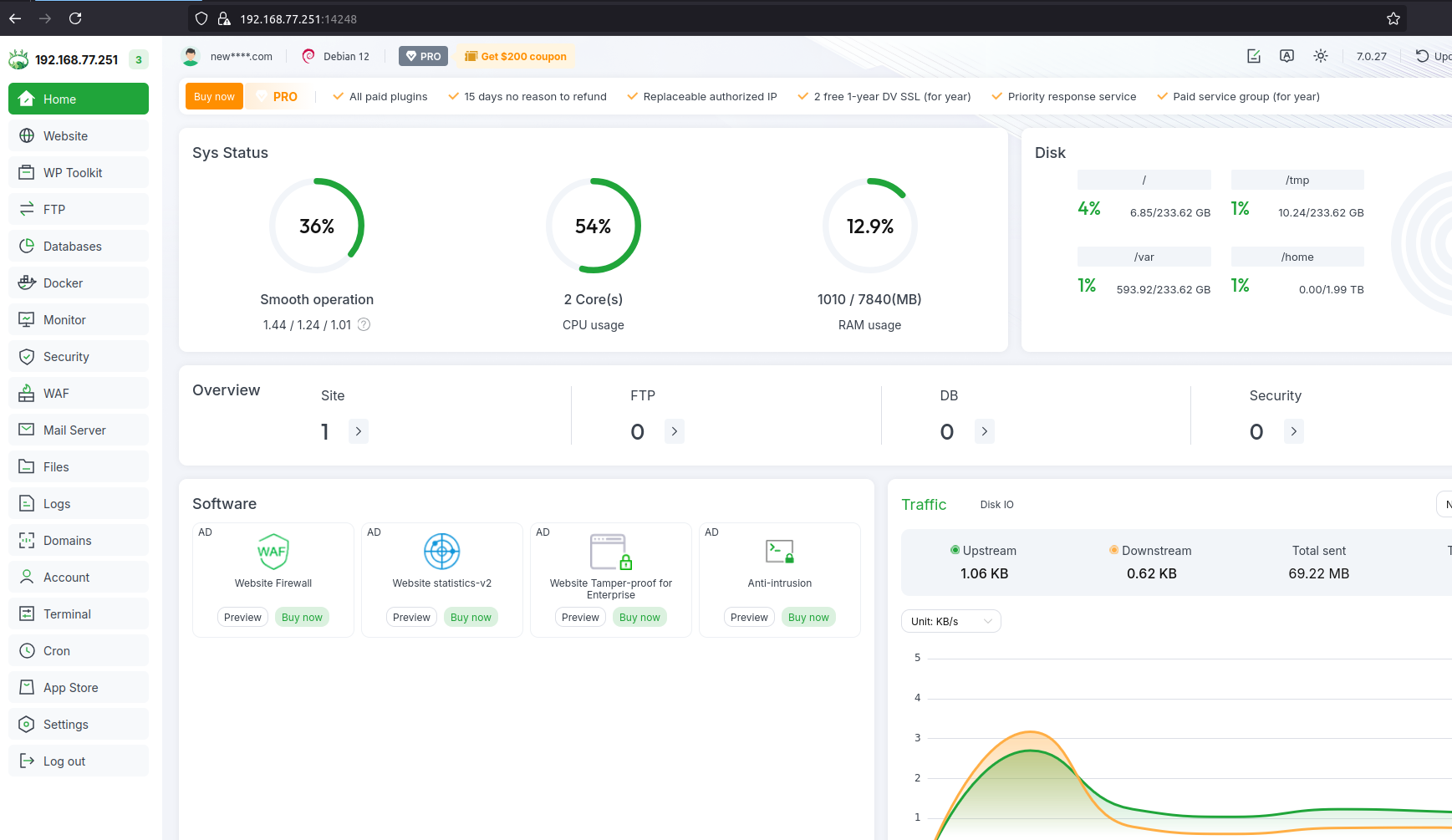Click the Website Tamper-proof icon
The height and width of the screenshot is (840, 1452).
coord(610,552)
